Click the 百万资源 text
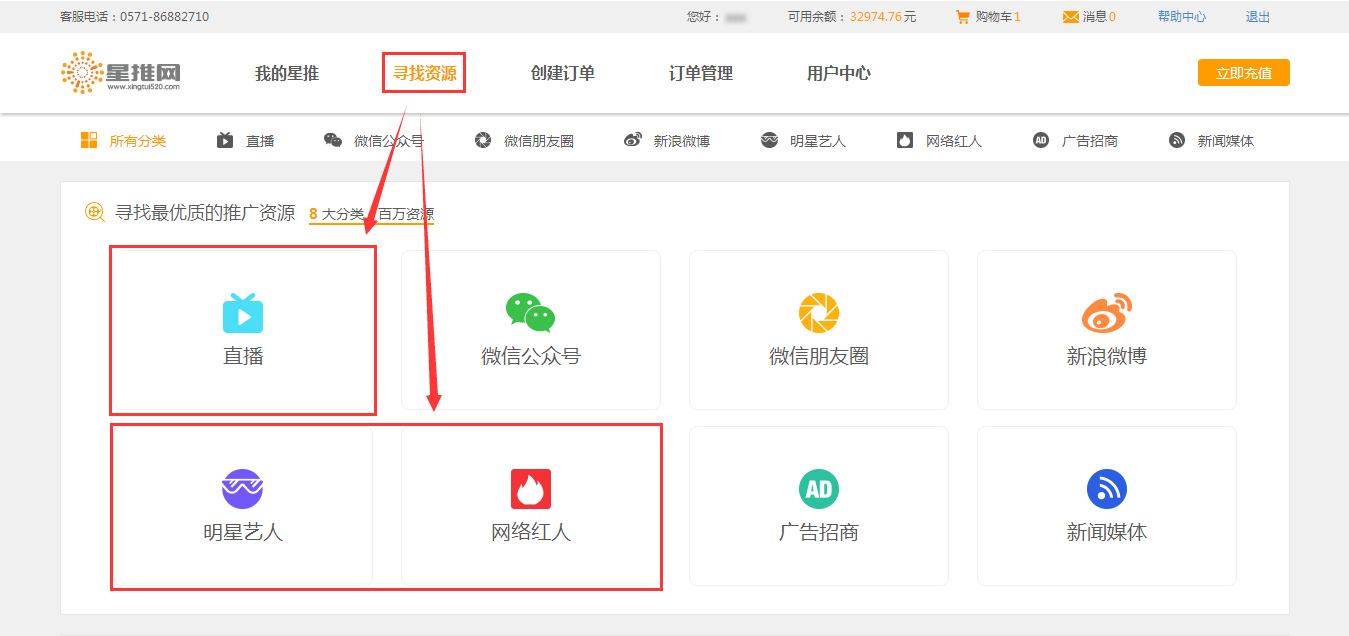The height and width of the screenshot is (636, 1349). pos(406,214)
